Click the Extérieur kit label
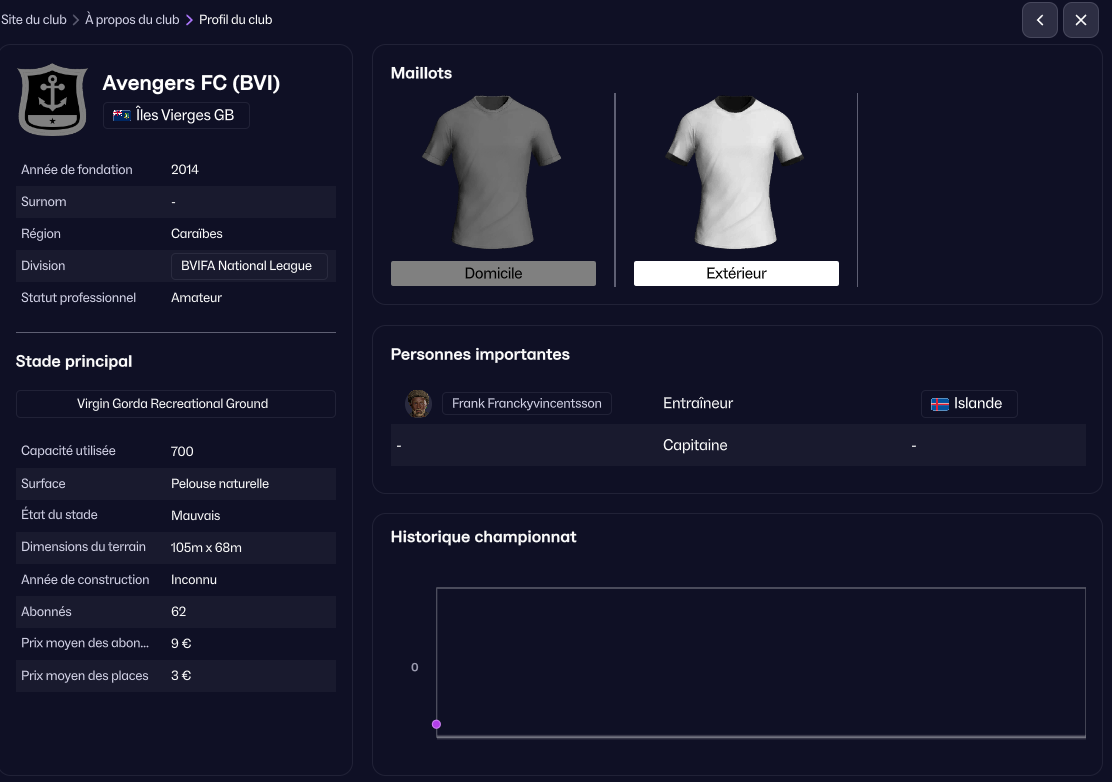This screenshot has height=782, width=1112. point(736,273)
